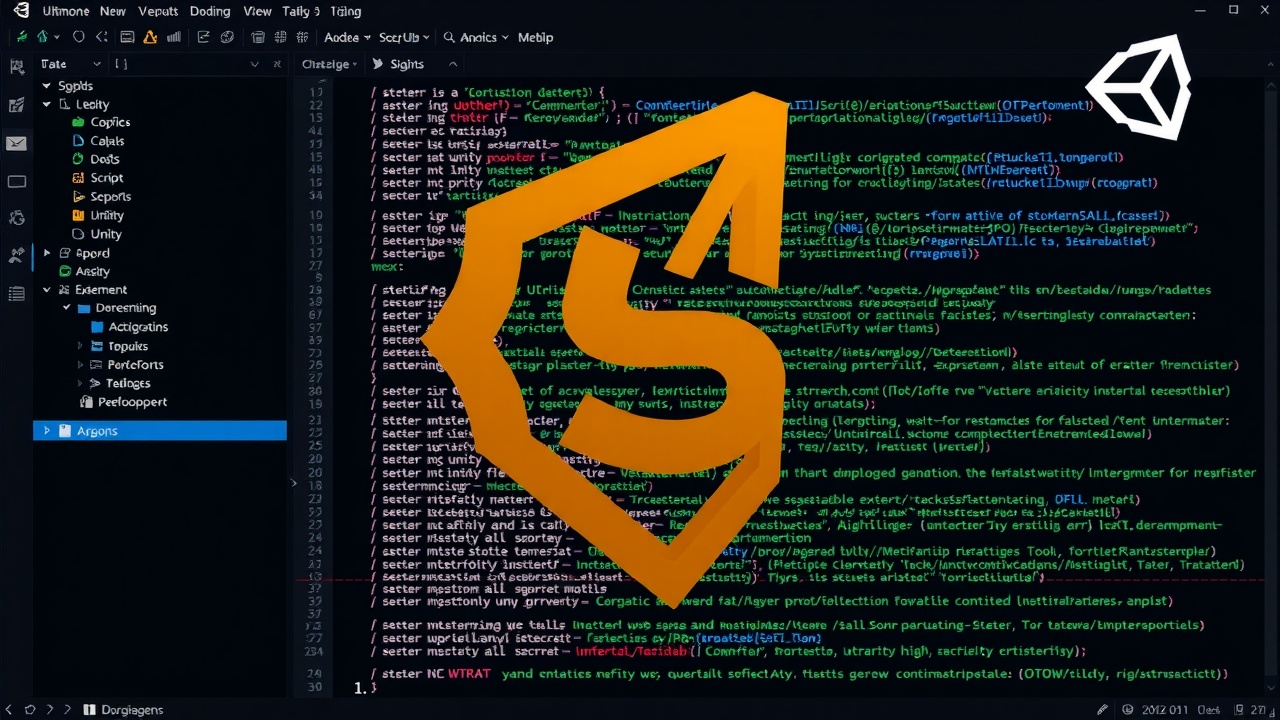1280x720 pixels.
Task: Select the Actigratins folder
Action: [138, 327]
